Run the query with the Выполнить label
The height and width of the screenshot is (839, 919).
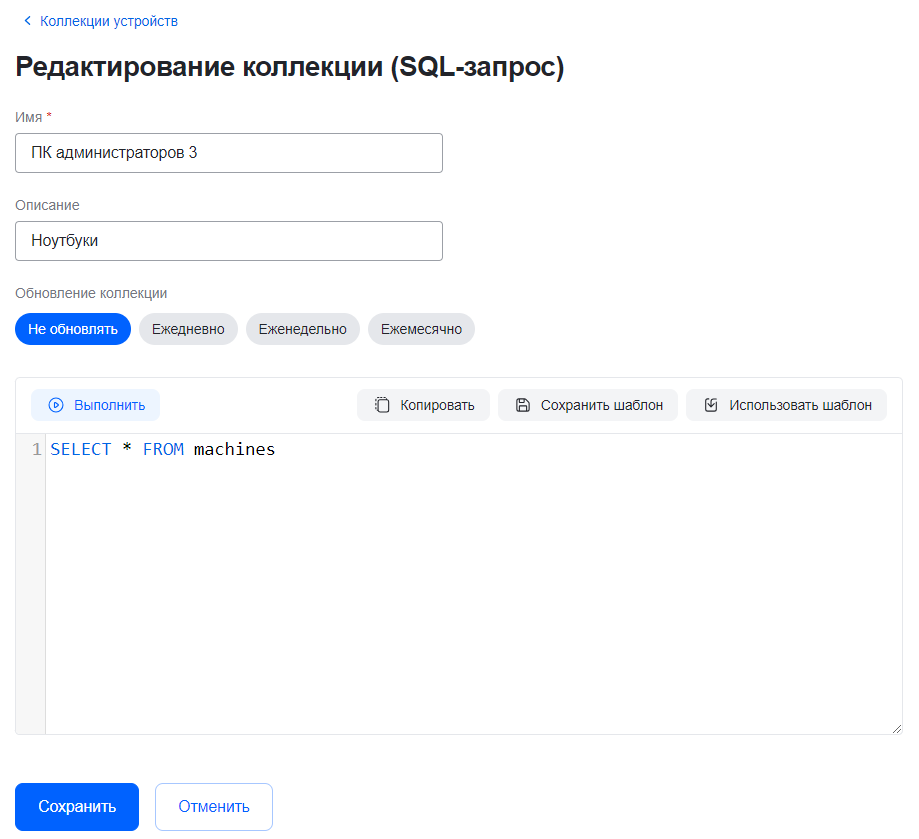110,405
